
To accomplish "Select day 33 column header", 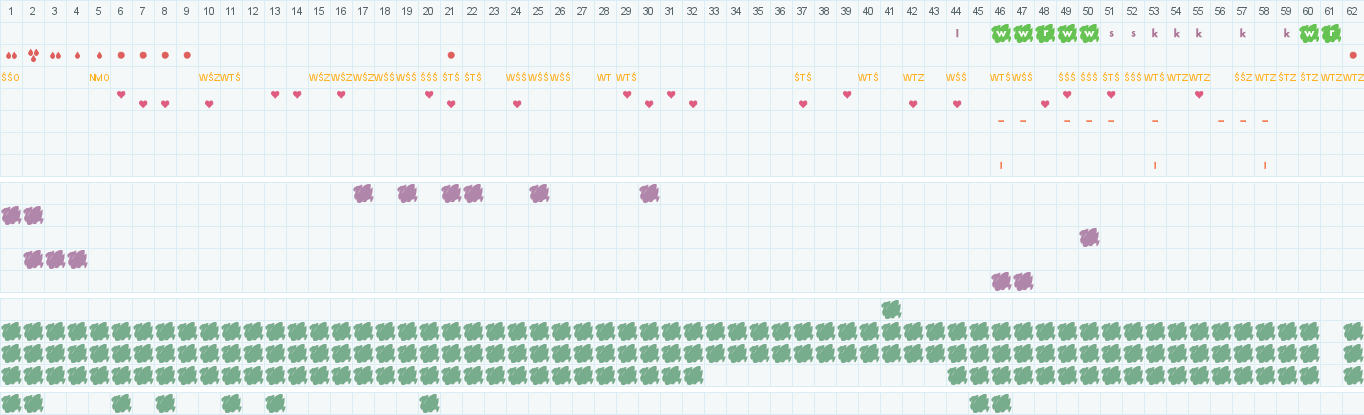I will [x=715, y=11].
